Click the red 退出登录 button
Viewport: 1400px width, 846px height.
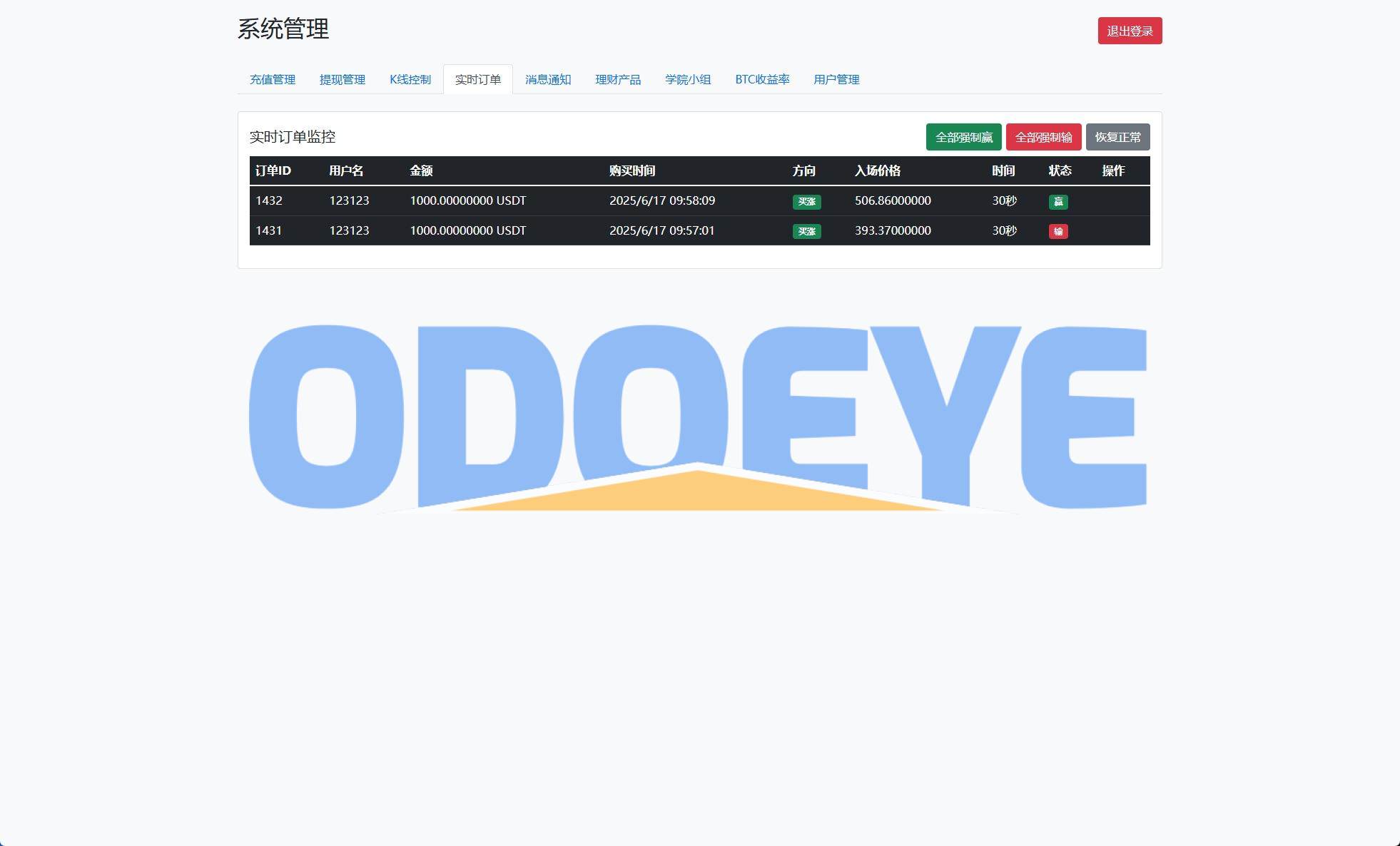[x=1129, y=31]
